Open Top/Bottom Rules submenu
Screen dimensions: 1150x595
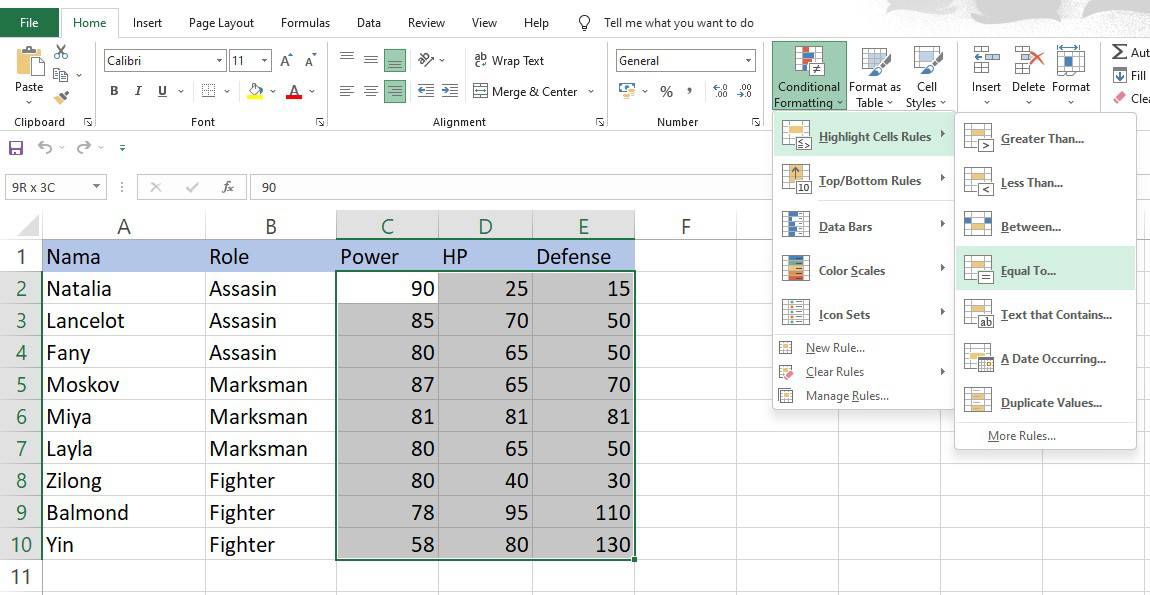(x=864, y=180)
